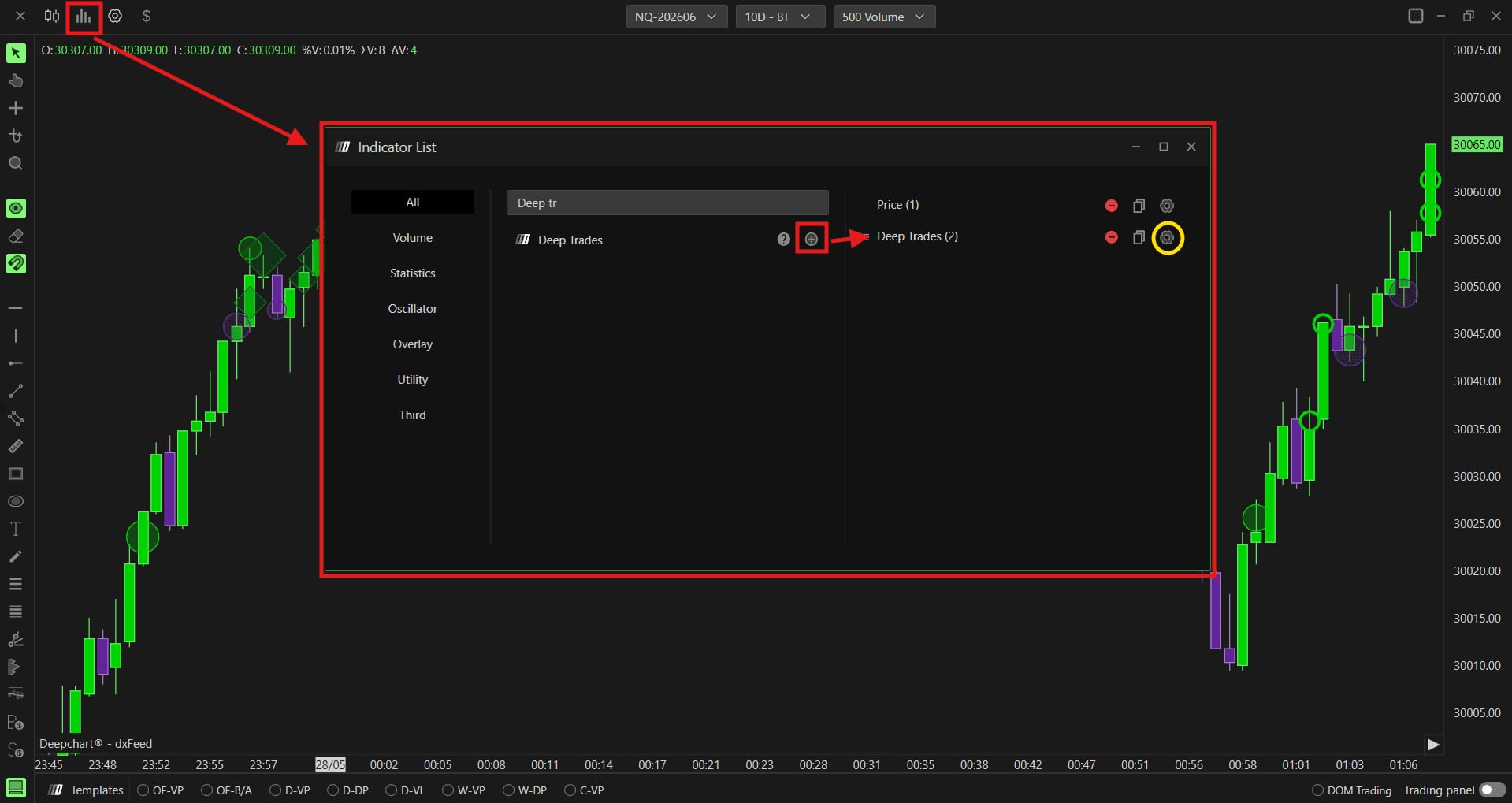Select the Deep Trades search result
The width and height of the screenshot is (1512, 803).
click(x=570, y=240)
